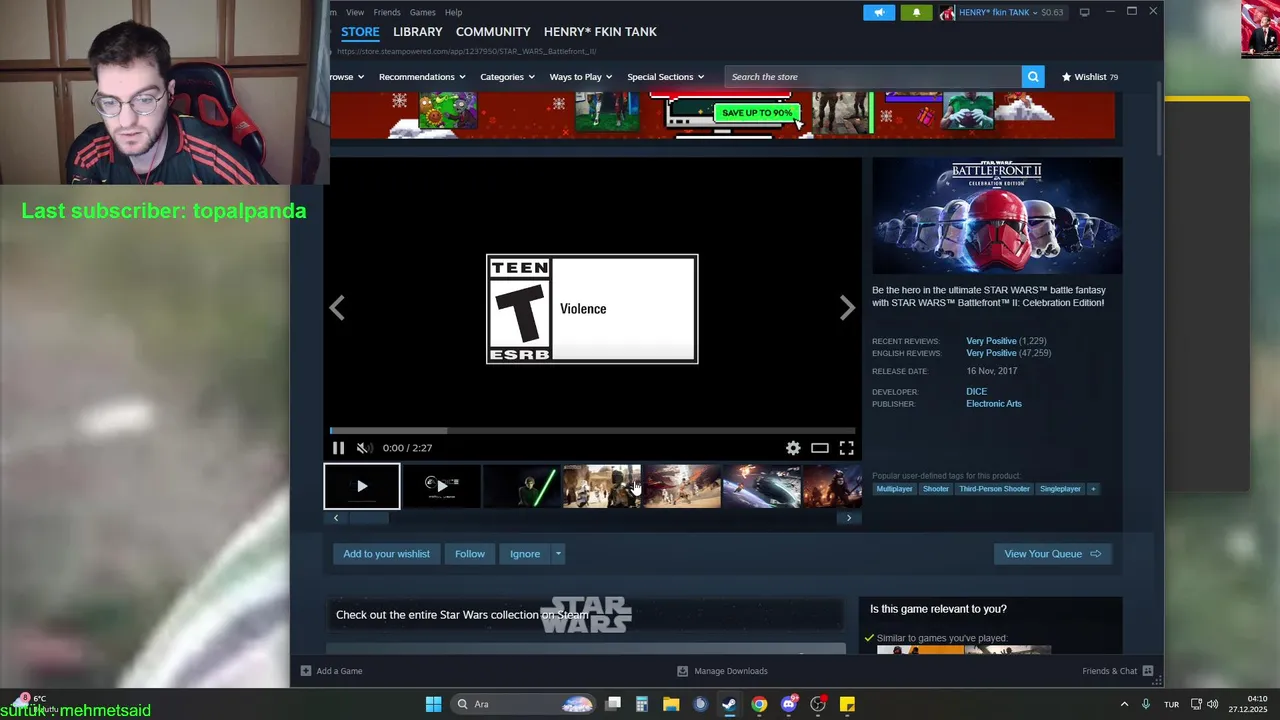Select the second trailer thumbnail
The width and height of the screenshot is (1280, 720).
click(x=442, y=486)
